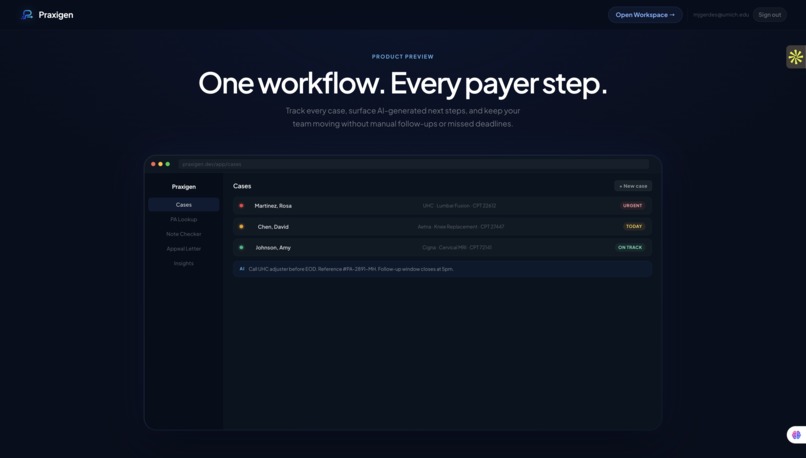This screenshot has width=806, height=458.
Task: Click the PRODUCT PREVIEW label
Action: point(402,57)
